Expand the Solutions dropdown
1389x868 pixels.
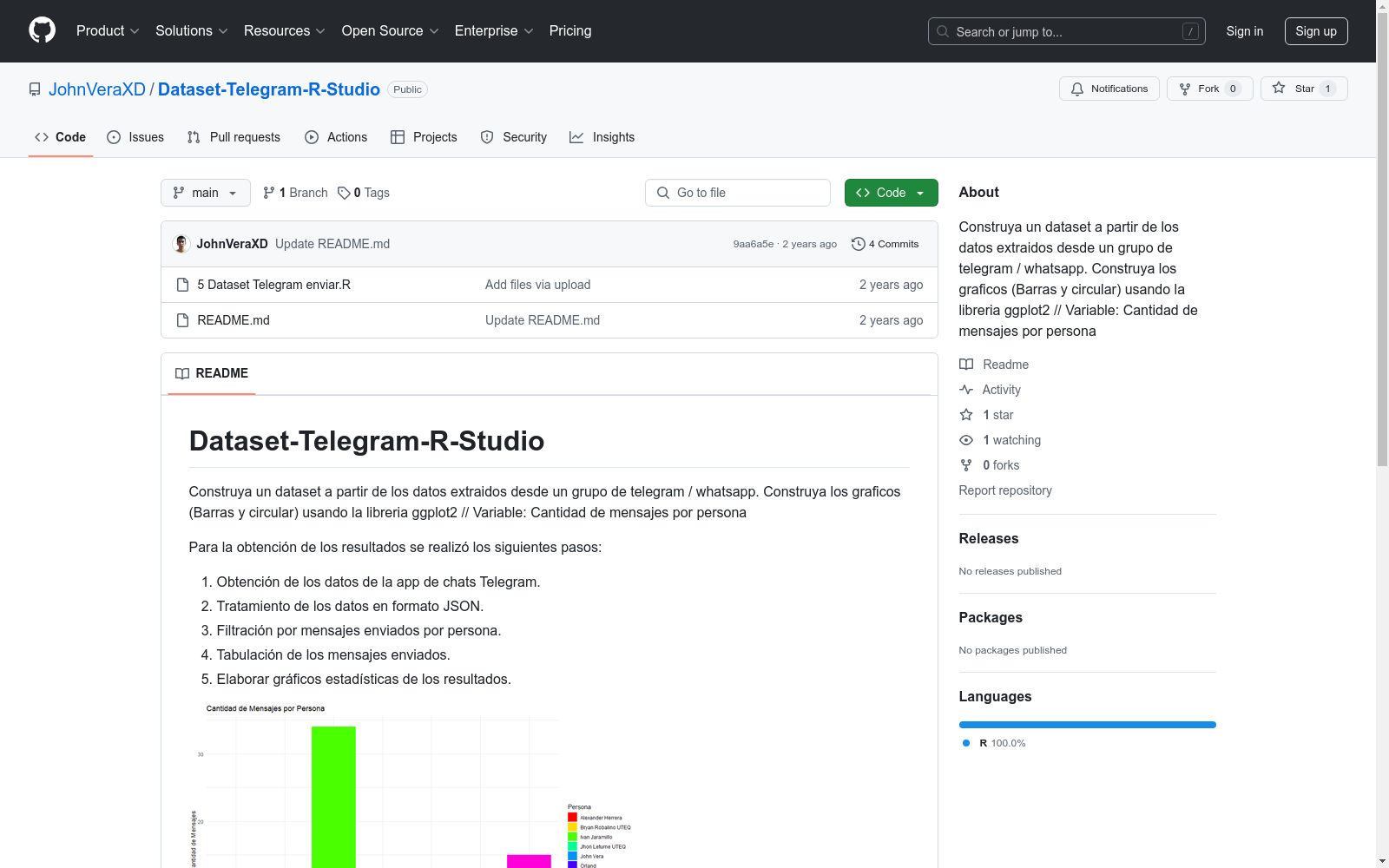(x=192, y=31)
